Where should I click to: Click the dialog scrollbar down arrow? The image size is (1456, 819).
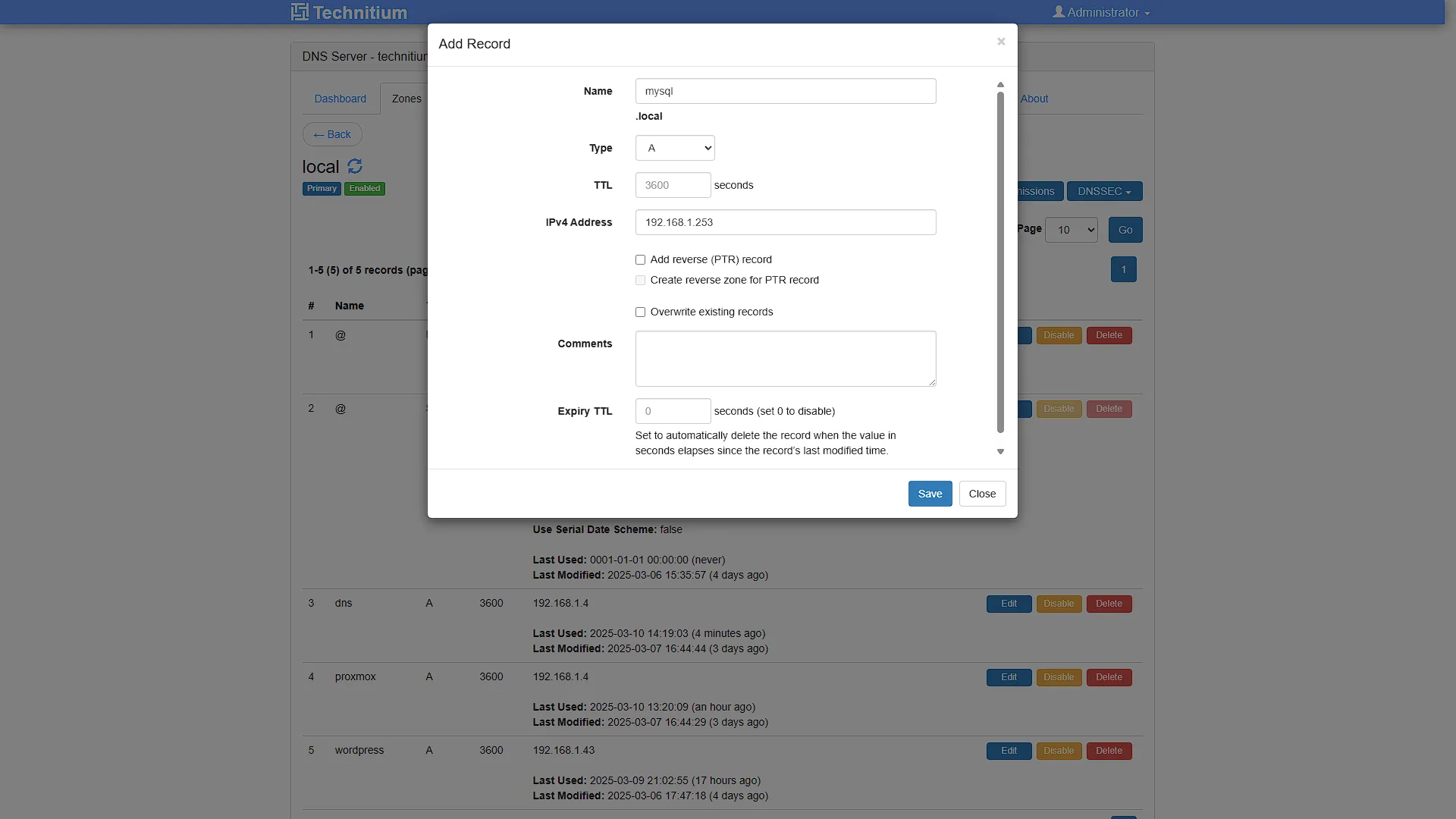point(1000,451)
